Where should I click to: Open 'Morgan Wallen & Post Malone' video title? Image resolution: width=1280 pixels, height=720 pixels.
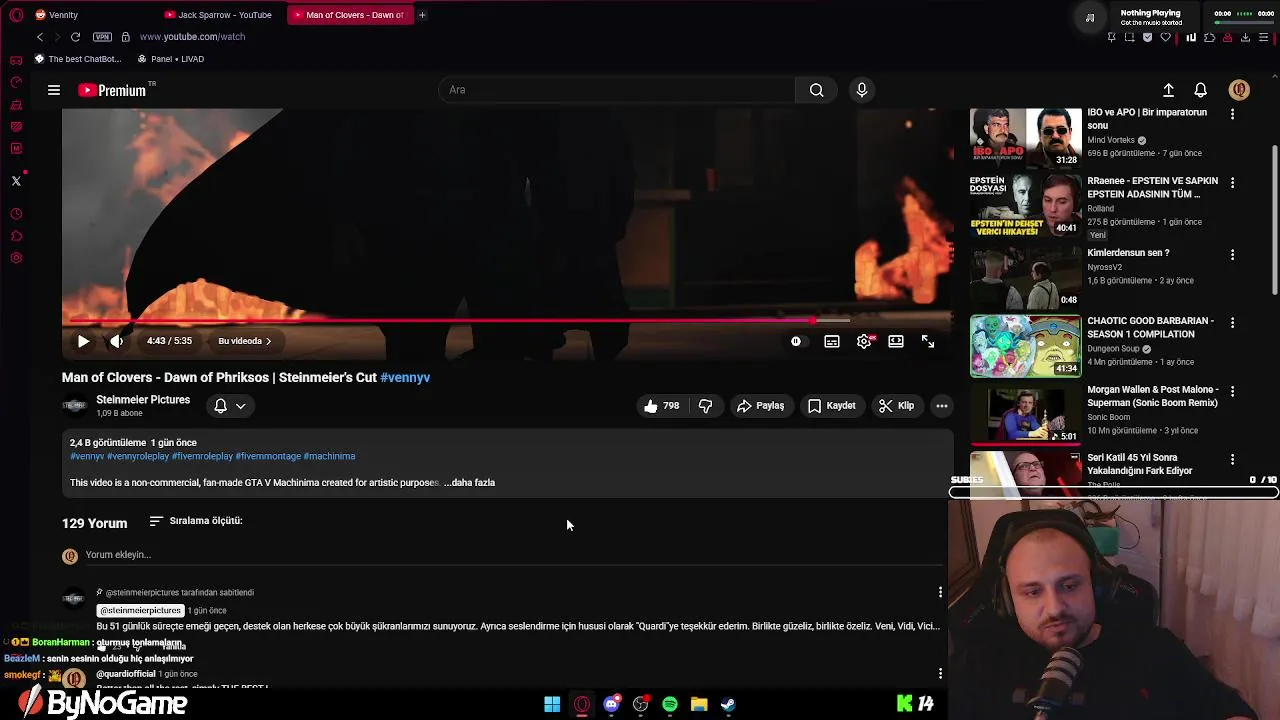pyautogui.click(x=1153, y=396)
